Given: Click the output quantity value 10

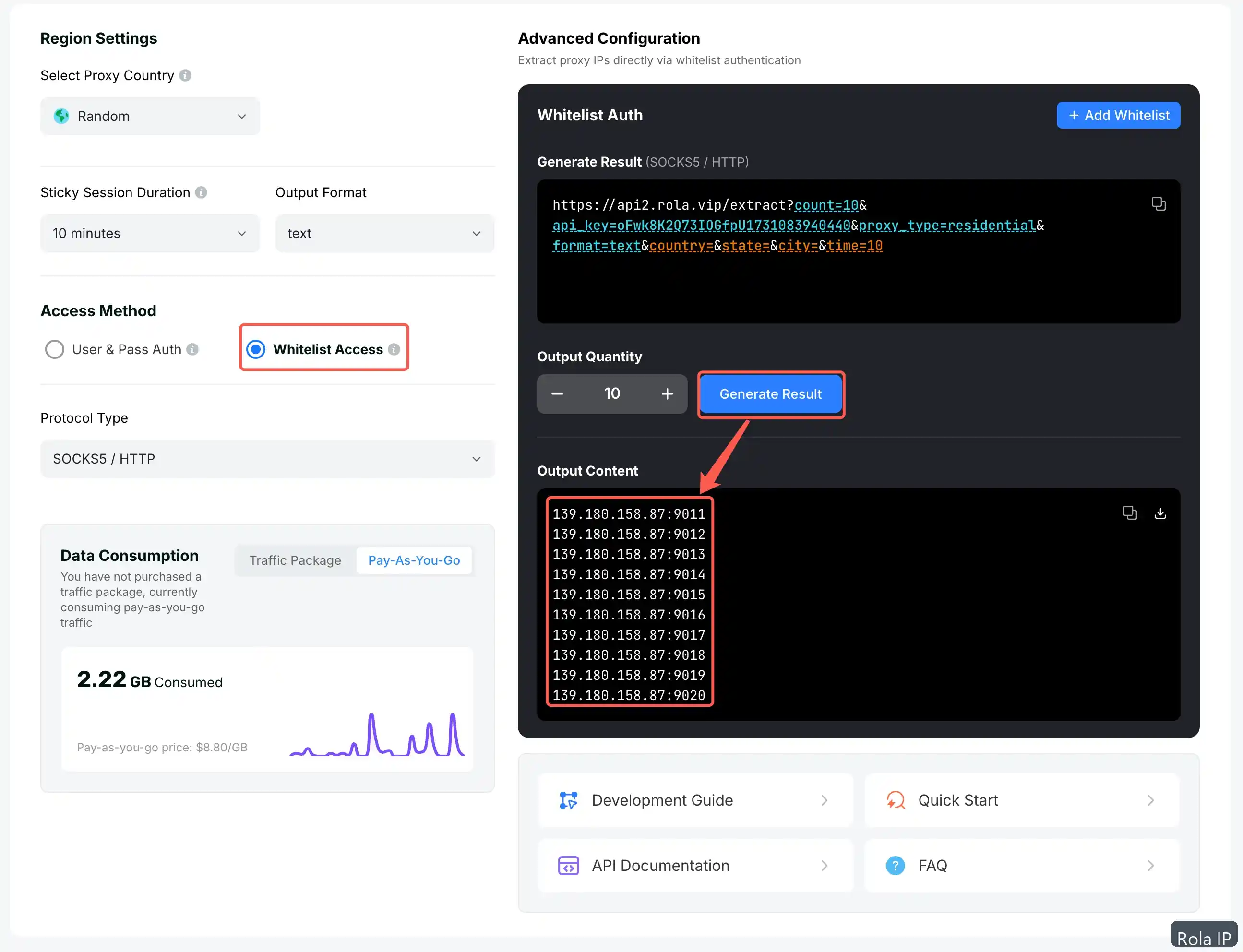Looking at the screenshot, I should [612, 393].
